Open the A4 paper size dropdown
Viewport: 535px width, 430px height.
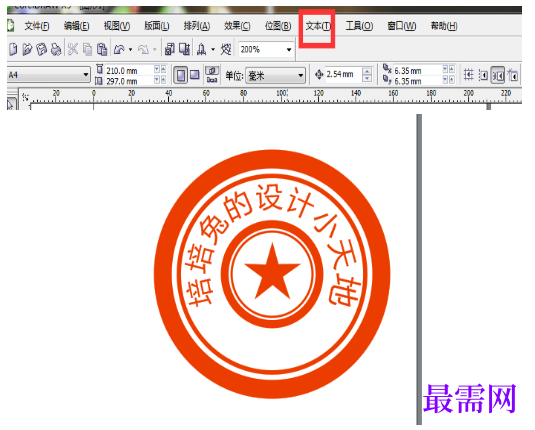coord(86,75)
